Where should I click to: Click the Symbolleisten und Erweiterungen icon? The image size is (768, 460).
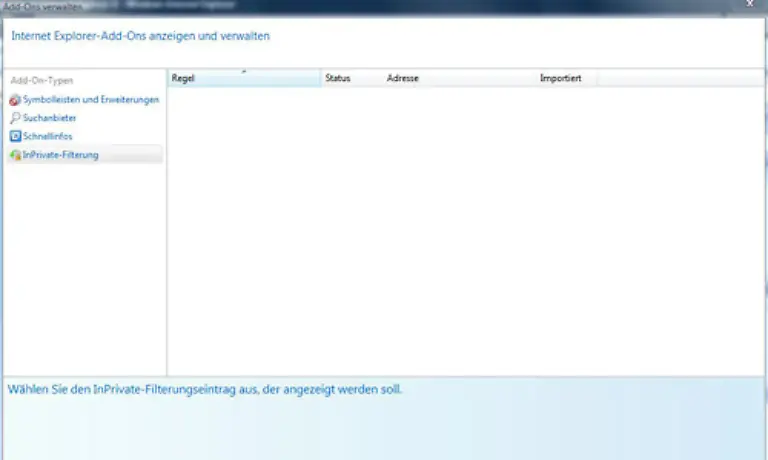coord(15,100)
